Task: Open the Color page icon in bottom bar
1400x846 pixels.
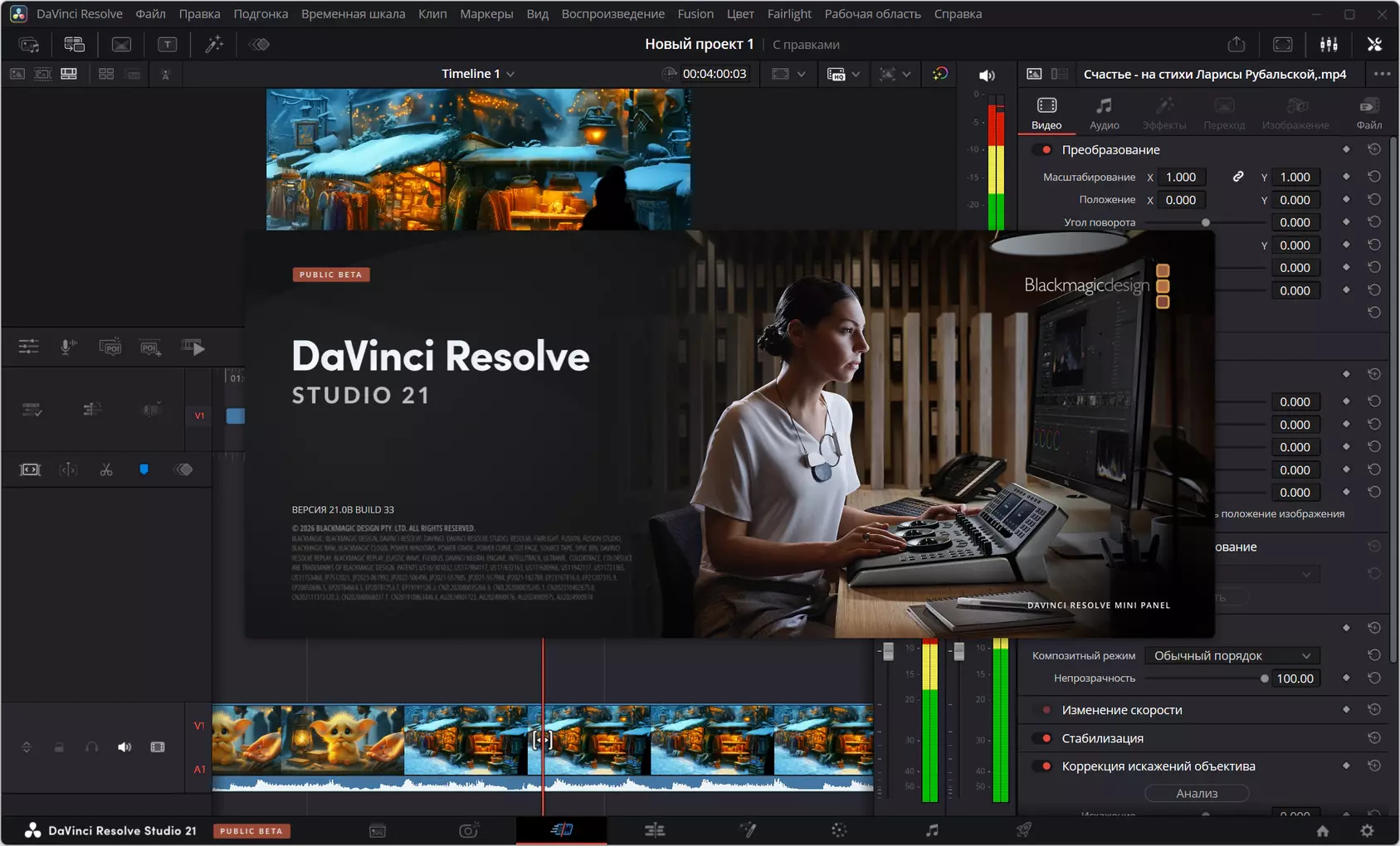Action: (839, 830)
